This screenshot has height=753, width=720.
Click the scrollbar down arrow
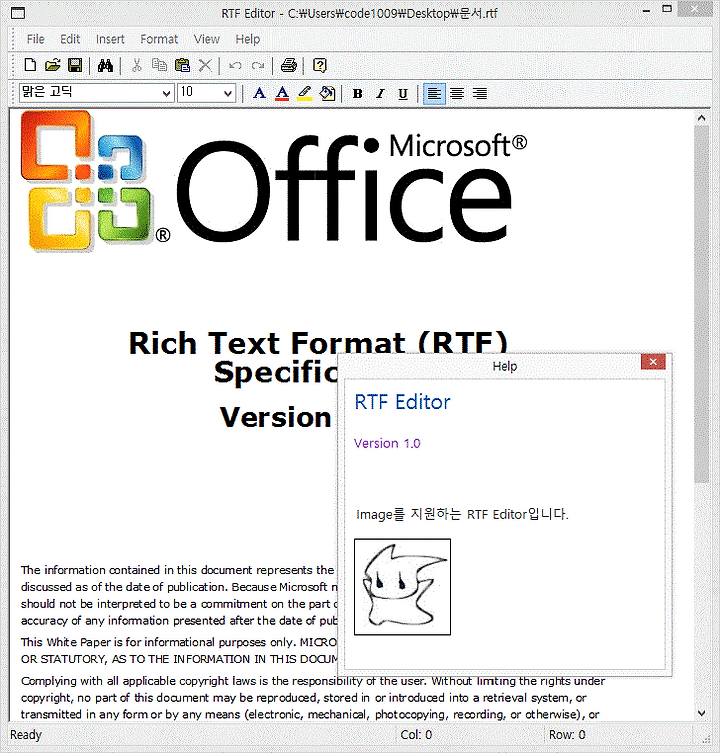point(701,713)
